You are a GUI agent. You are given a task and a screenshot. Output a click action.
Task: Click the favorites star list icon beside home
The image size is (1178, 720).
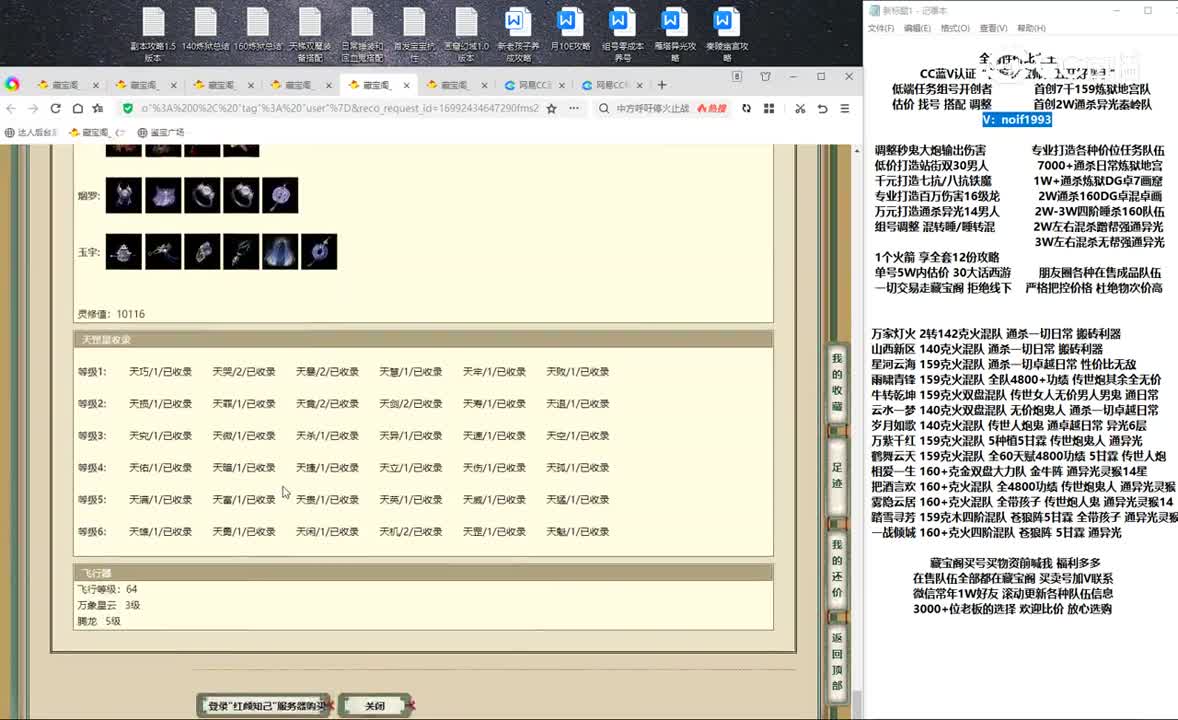(98, 108)
